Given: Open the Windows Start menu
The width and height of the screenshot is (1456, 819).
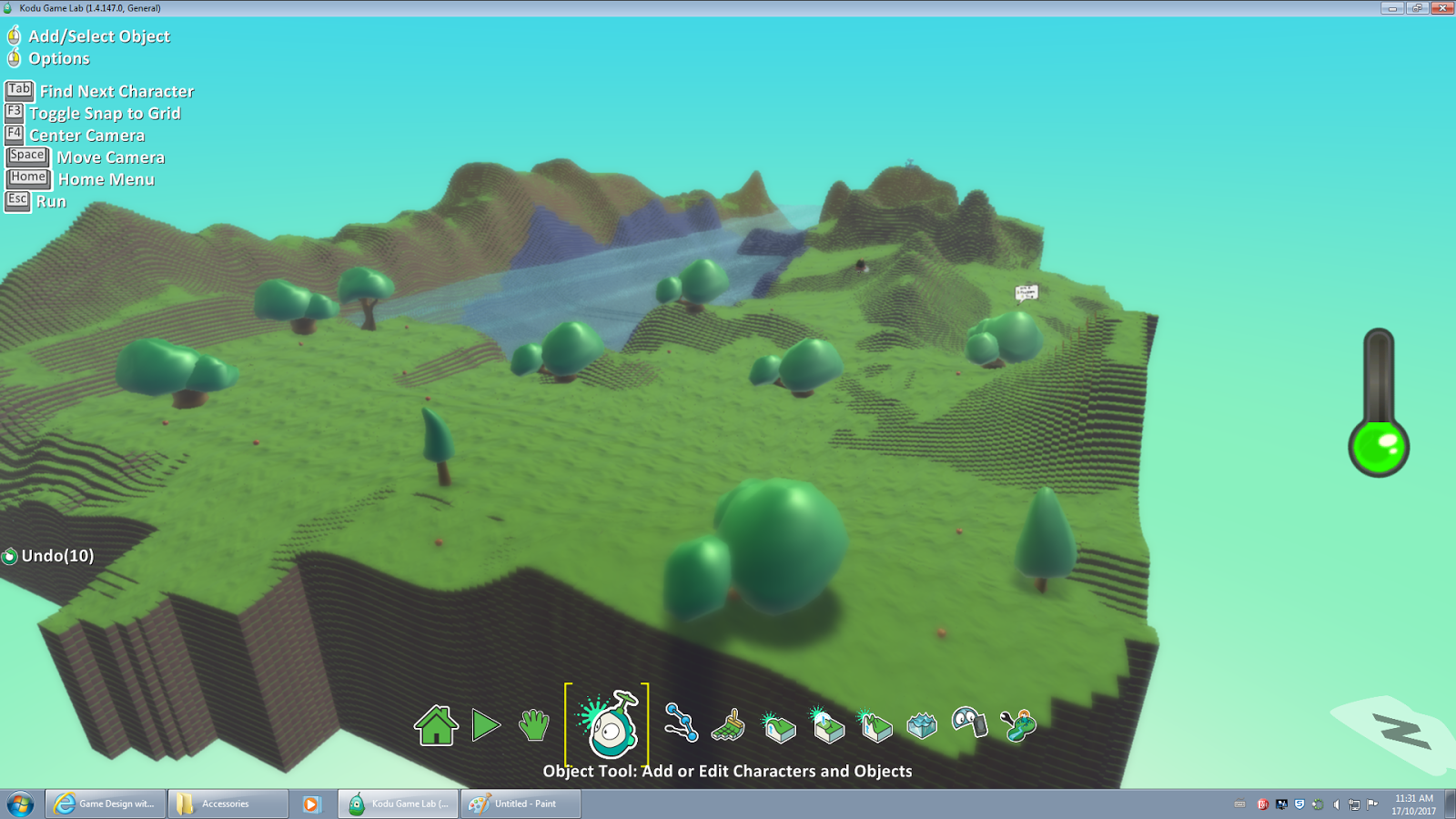Looking at the screenshot, I should click(20, 804).
